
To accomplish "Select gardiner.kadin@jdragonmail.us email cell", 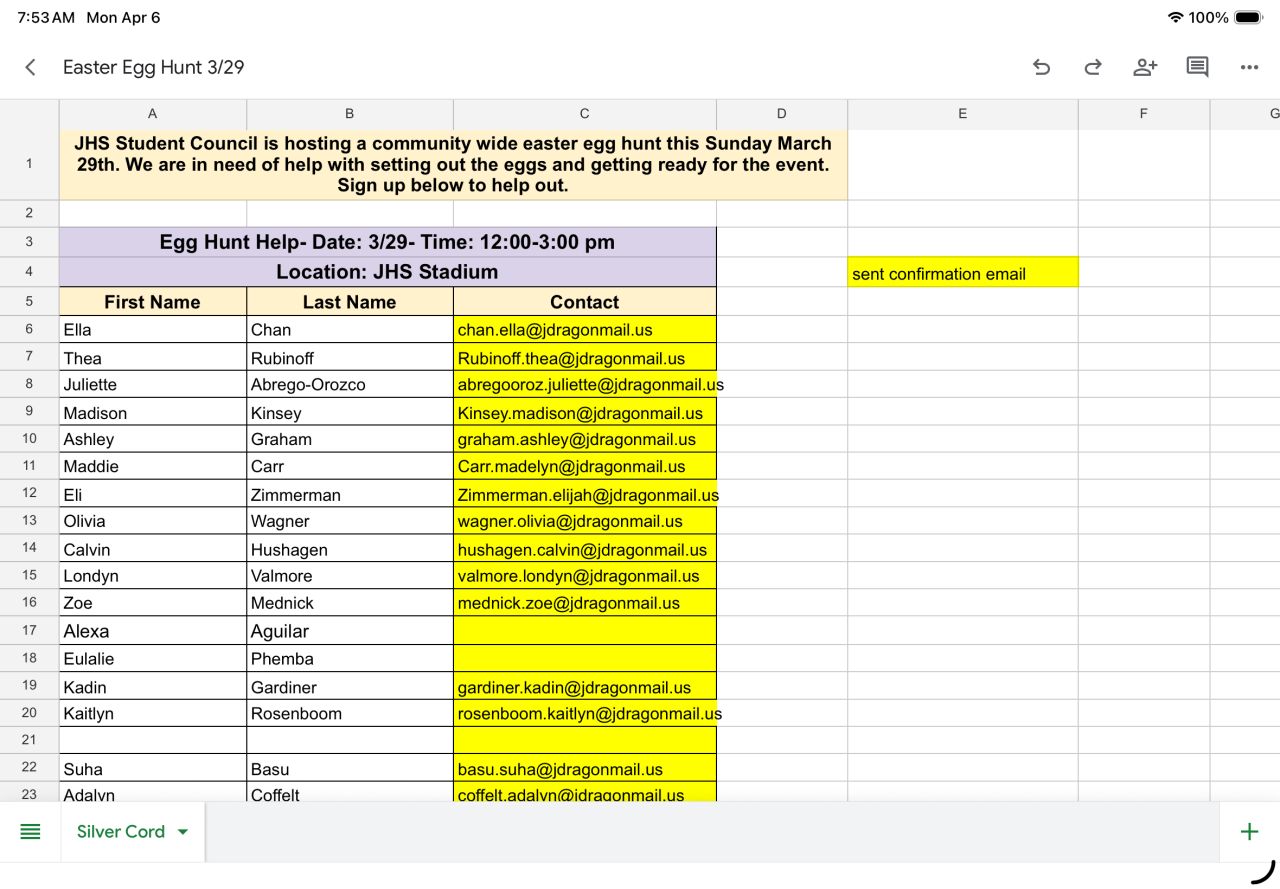I will click(585, 686).
